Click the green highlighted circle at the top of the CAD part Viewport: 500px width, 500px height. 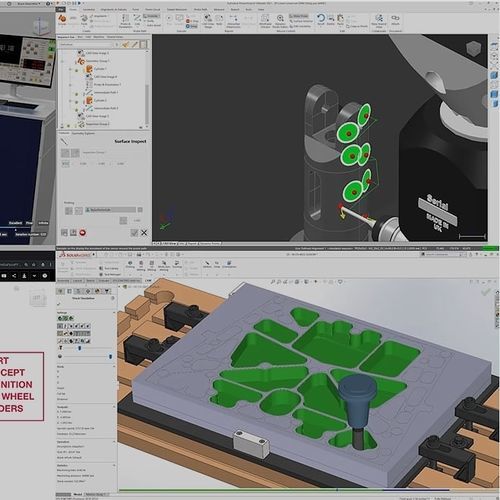[364, 114]
